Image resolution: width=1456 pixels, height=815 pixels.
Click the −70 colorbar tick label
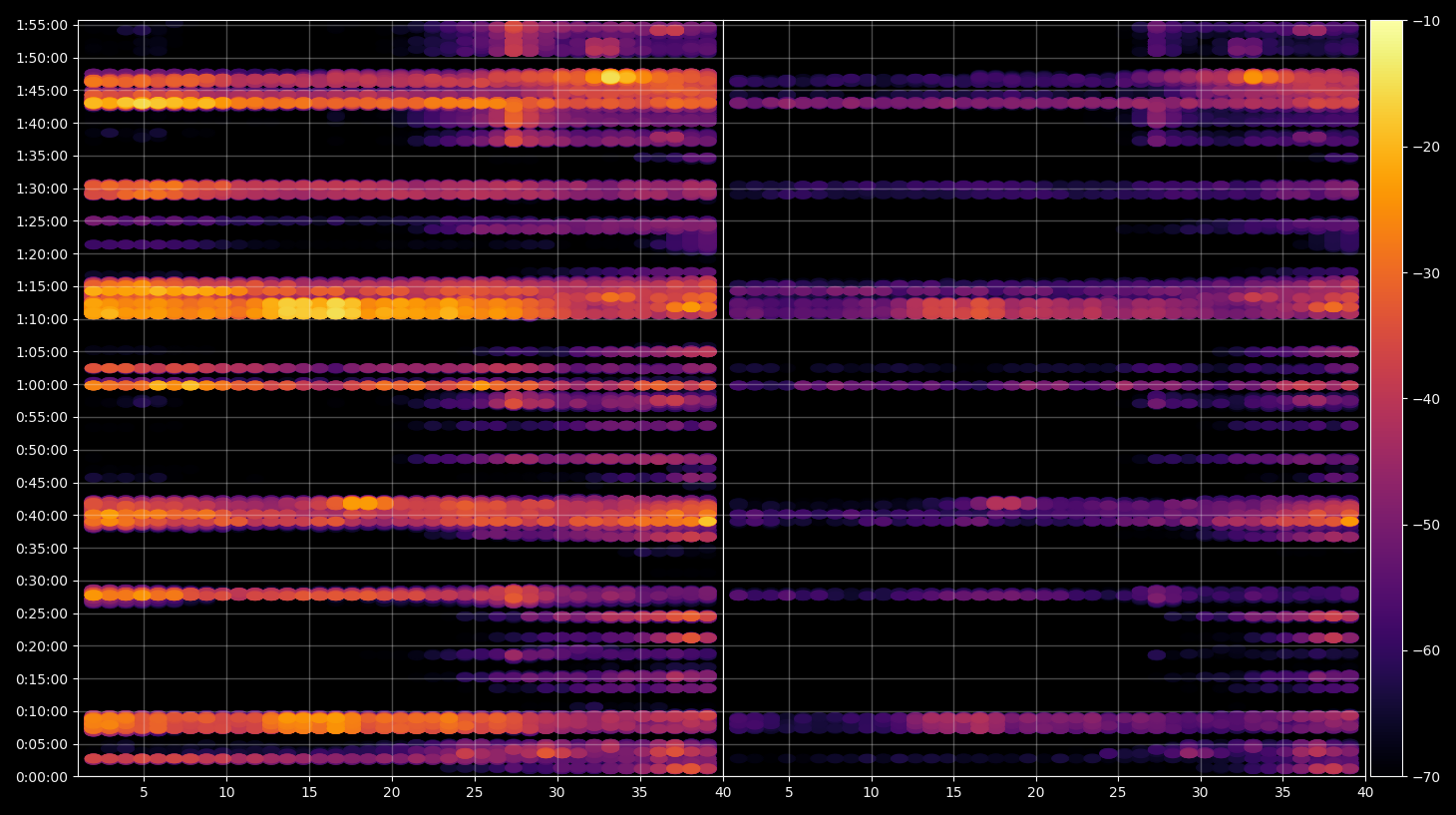point(1426,776)
